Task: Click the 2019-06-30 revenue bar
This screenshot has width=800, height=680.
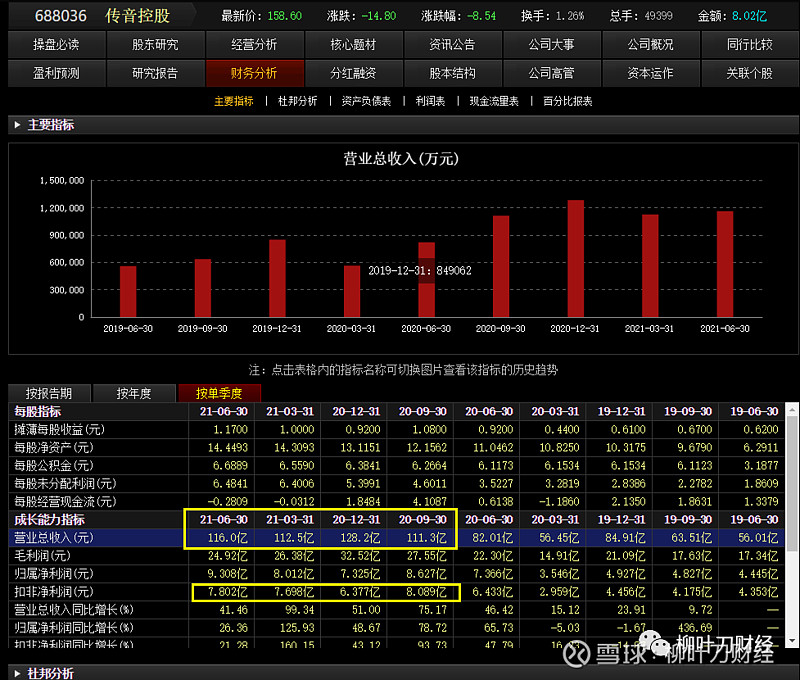Action: [128, 291]
